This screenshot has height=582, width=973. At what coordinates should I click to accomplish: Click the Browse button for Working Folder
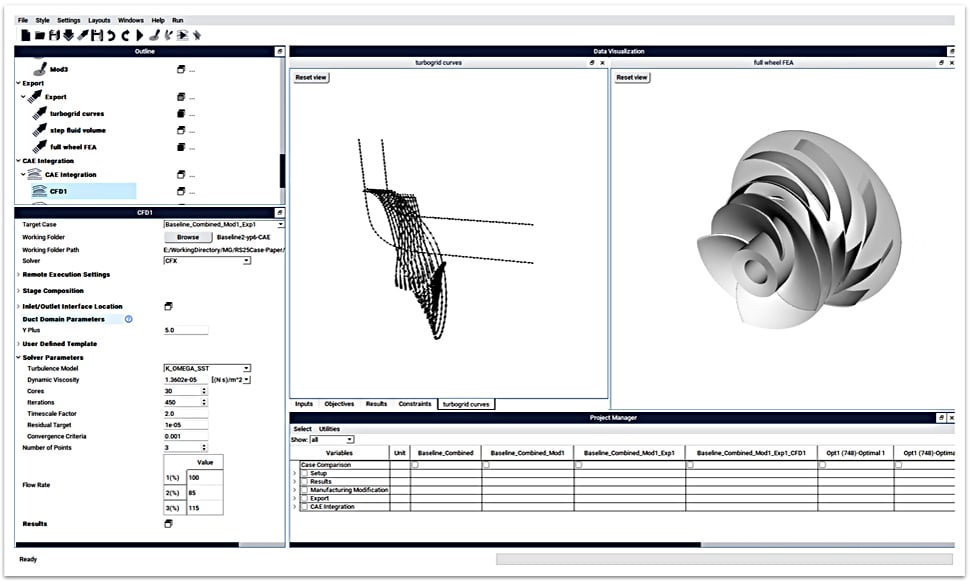tap(188, 237)
